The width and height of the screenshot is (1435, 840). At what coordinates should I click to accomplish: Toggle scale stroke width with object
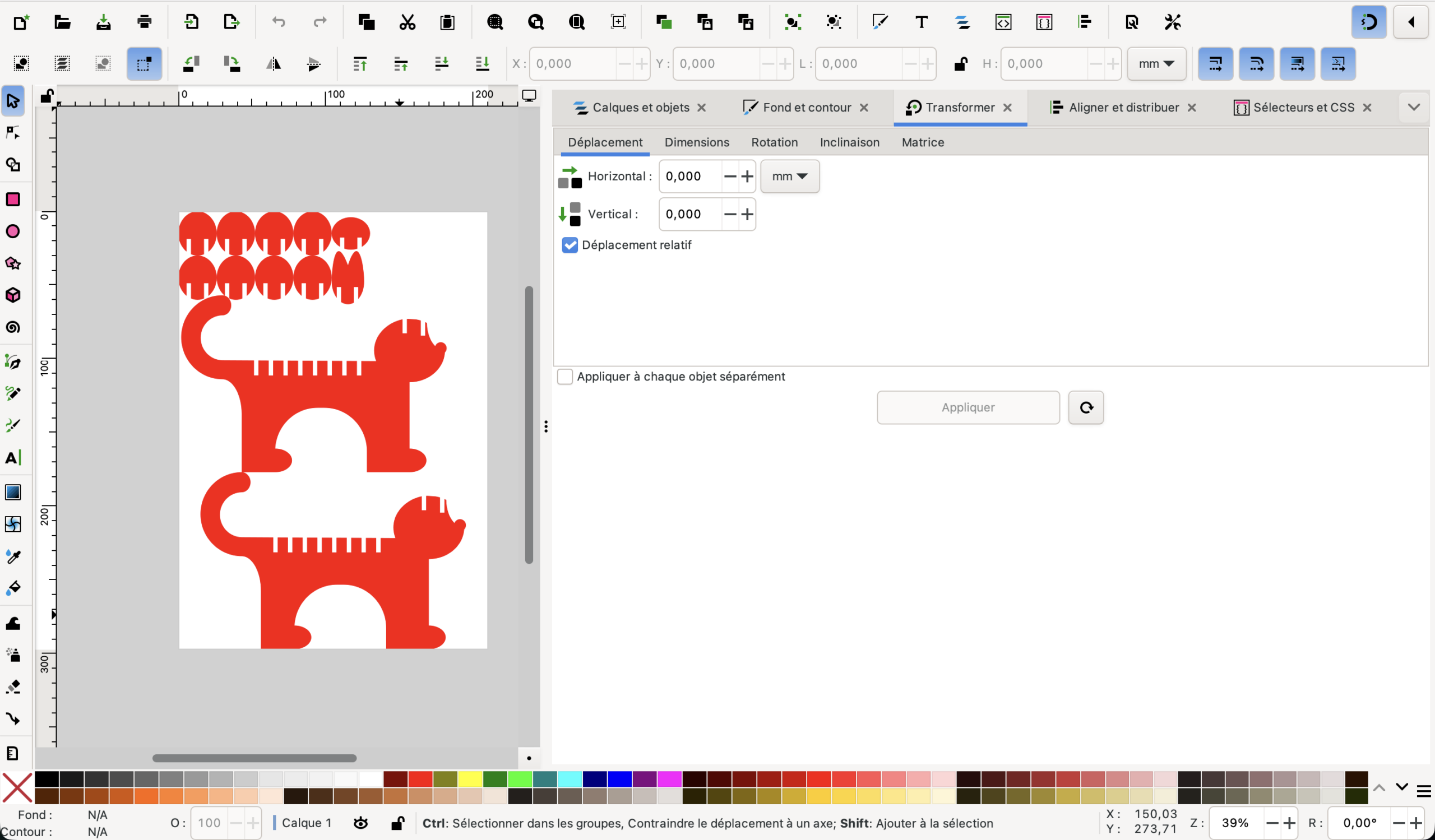tap(1216, 64)
